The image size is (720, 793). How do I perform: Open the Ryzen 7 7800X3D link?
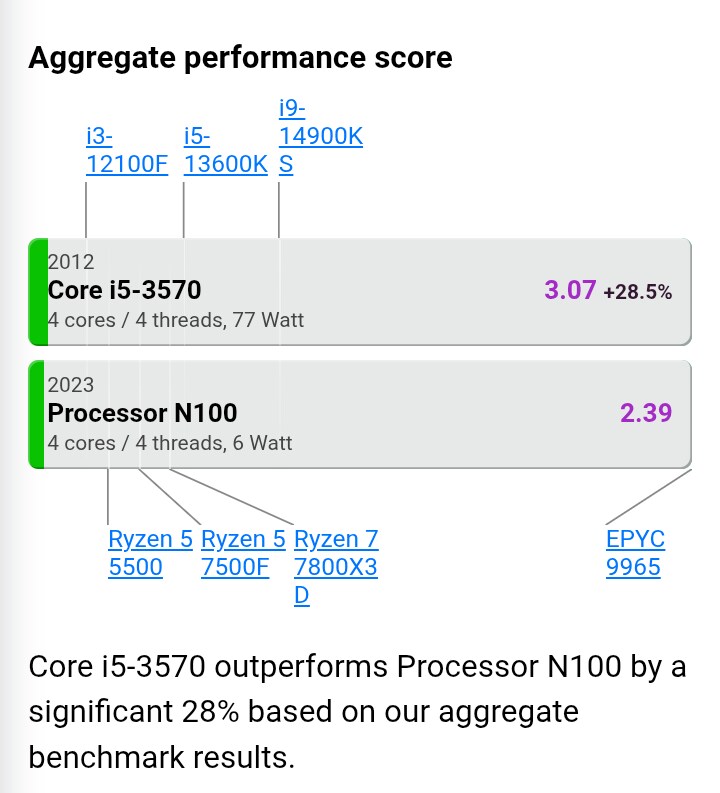click(x=336, y=567)
